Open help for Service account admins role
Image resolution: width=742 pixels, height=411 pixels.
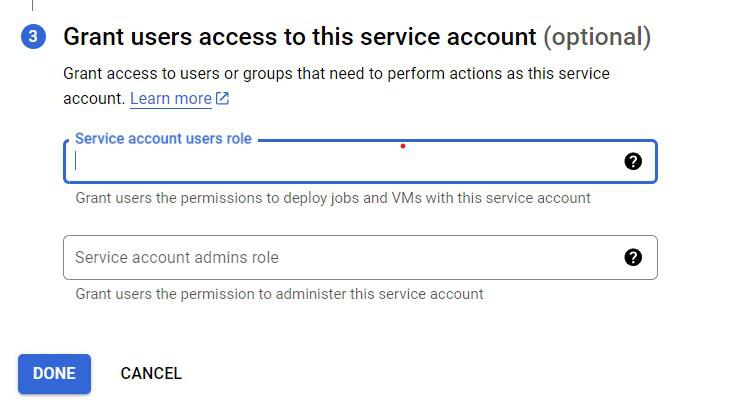point(633,257)
